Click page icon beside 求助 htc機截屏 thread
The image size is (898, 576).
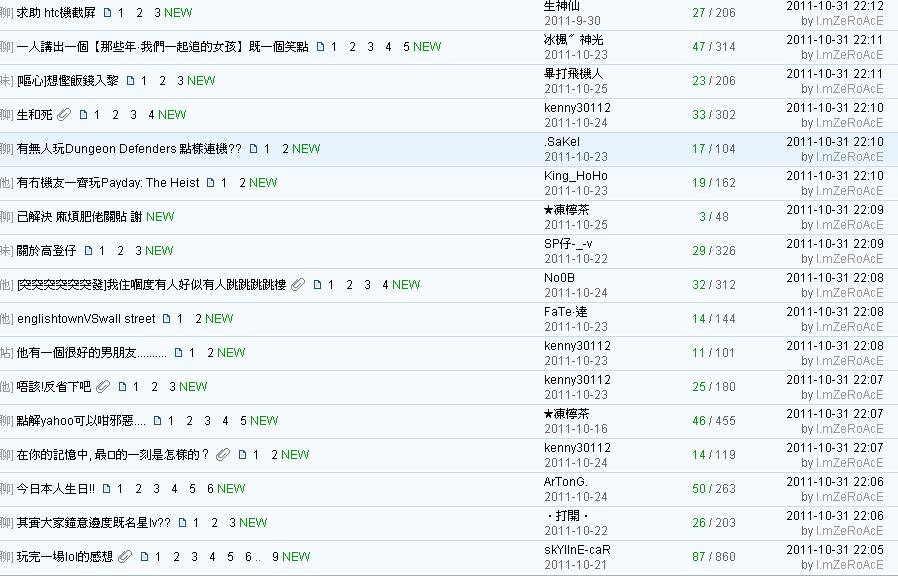tap(107, 13)
